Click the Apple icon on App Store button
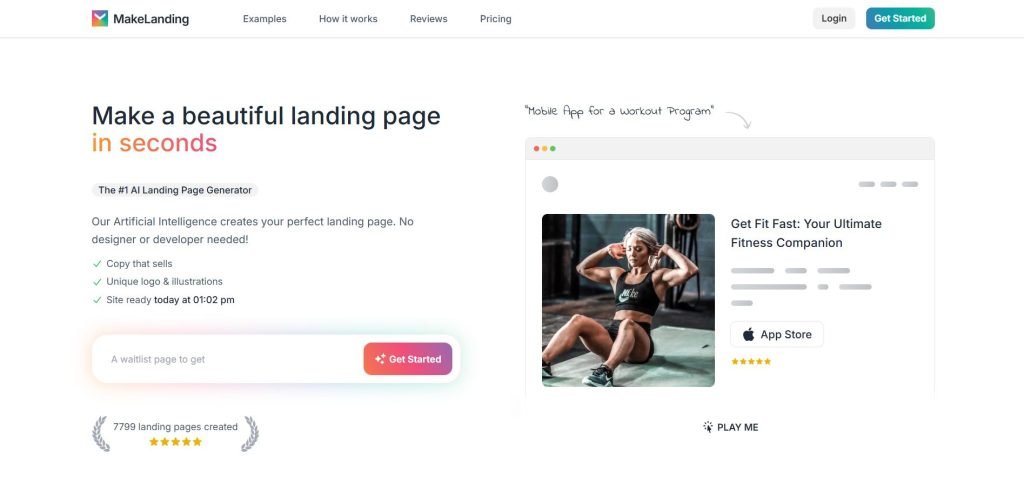Screen dimensions: 1024x489 coord(748,334)
